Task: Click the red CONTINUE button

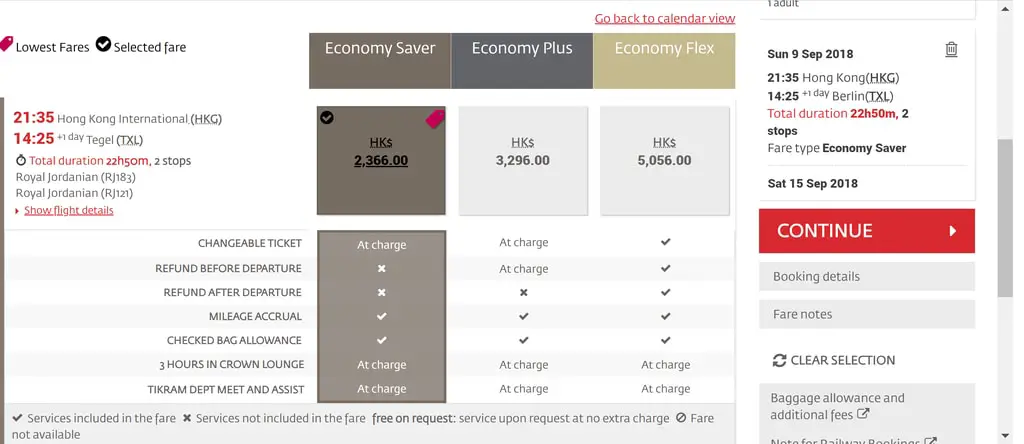Action: [x=867, y=230]
